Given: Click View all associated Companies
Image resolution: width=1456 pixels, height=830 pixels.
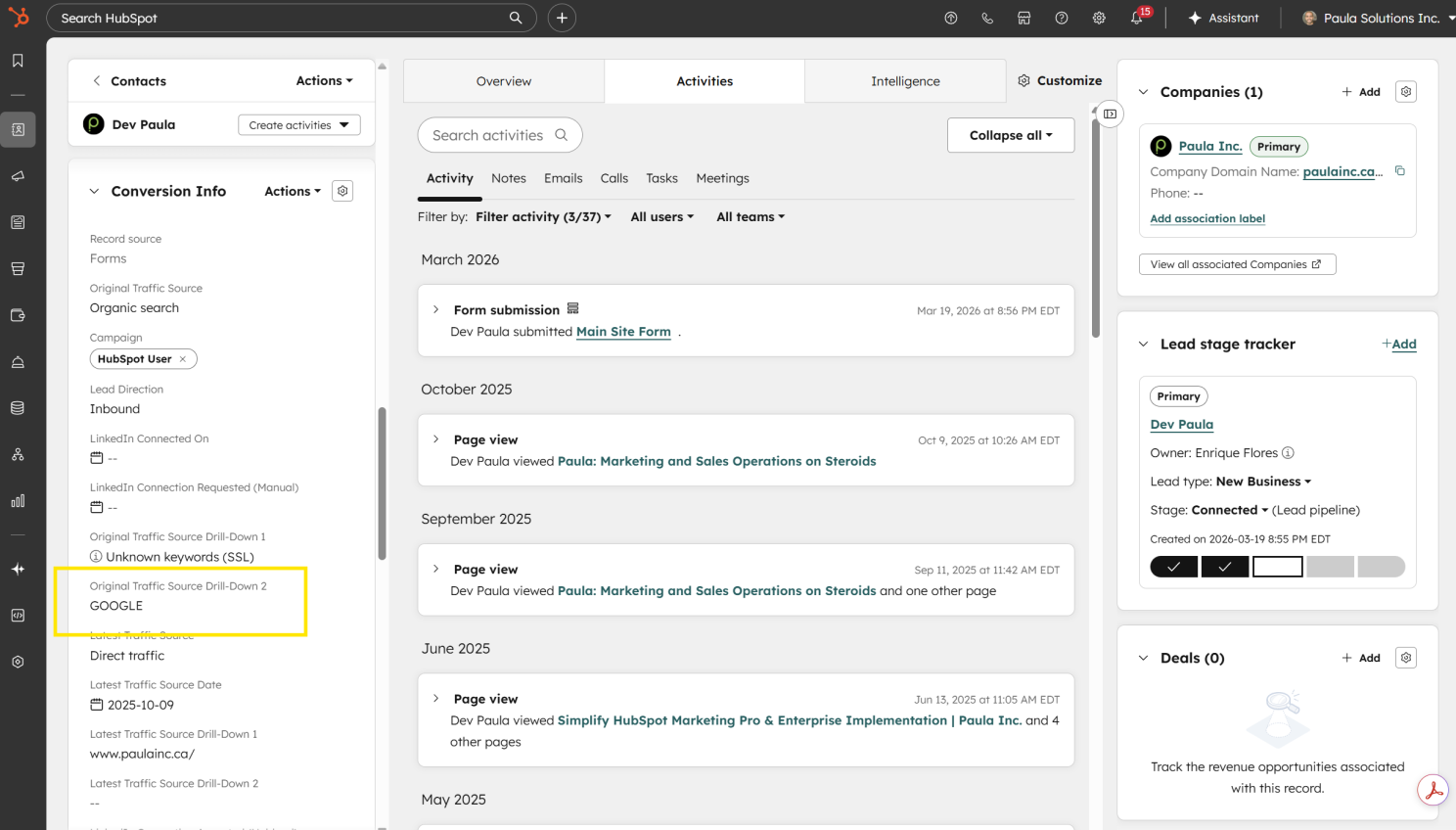Looking at the screenshot, I should point(1238,264).
